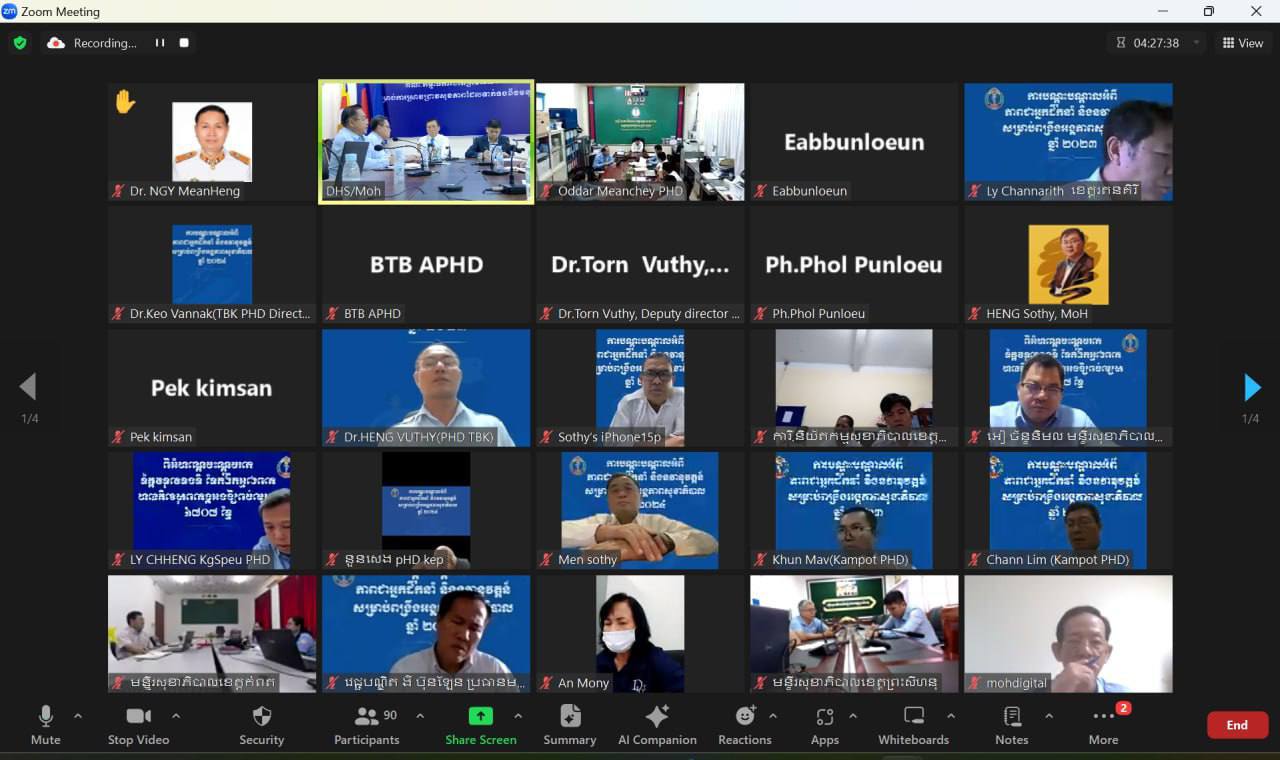Image resolution: width=1280 pixels, height=760 pixels.
Task: Select BTB APHD participant tile
Action: [x=426, y=265]
